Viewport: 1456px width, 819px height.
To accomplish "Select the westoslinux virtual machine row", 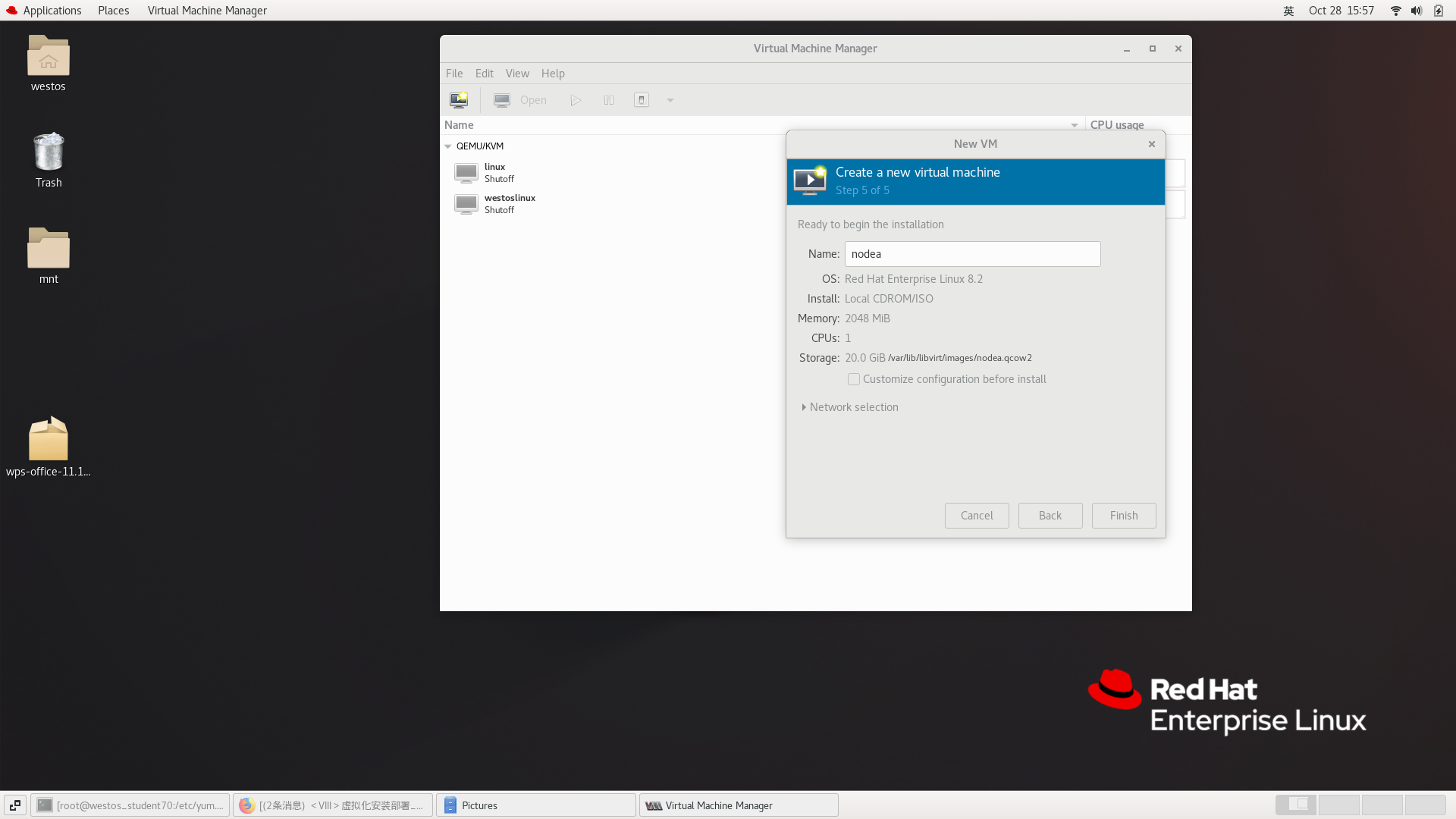I will 613,204.
